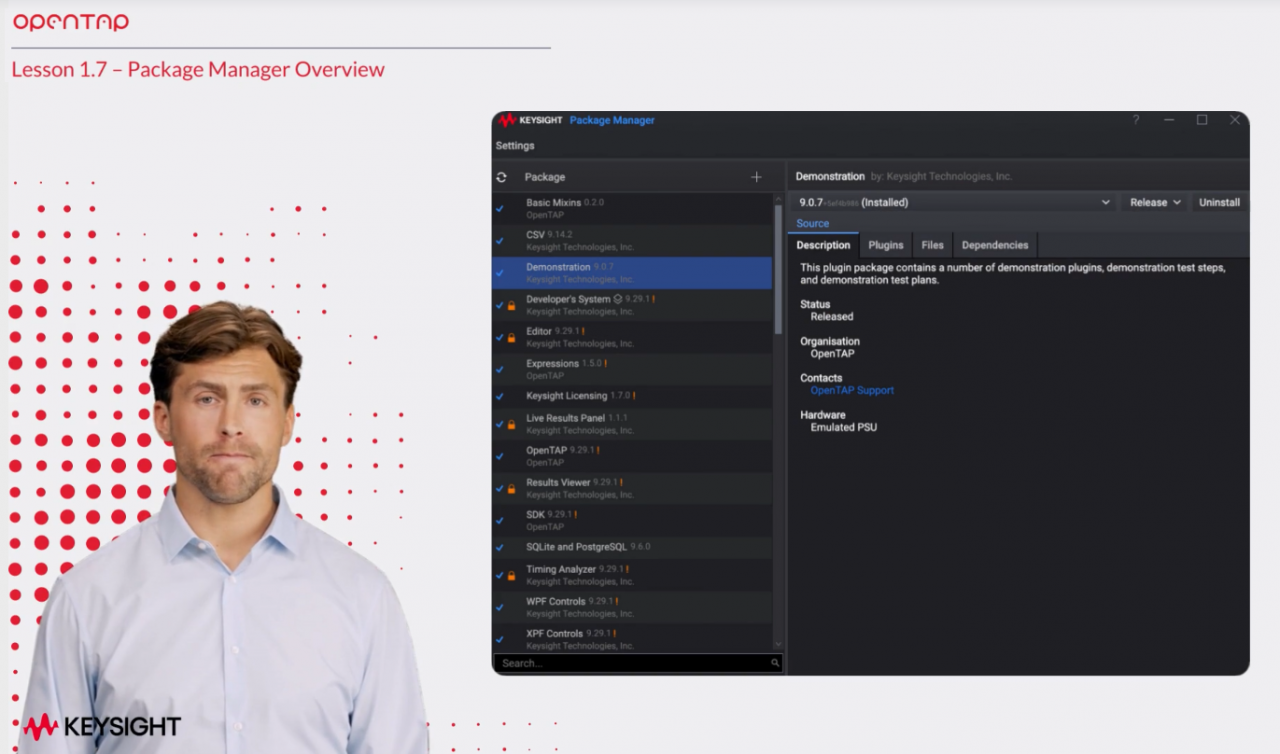The height and width of the screenshot is (754, 1280).
Task: Click the bundle icon beside Developer's System
Action: coord(618,299)
